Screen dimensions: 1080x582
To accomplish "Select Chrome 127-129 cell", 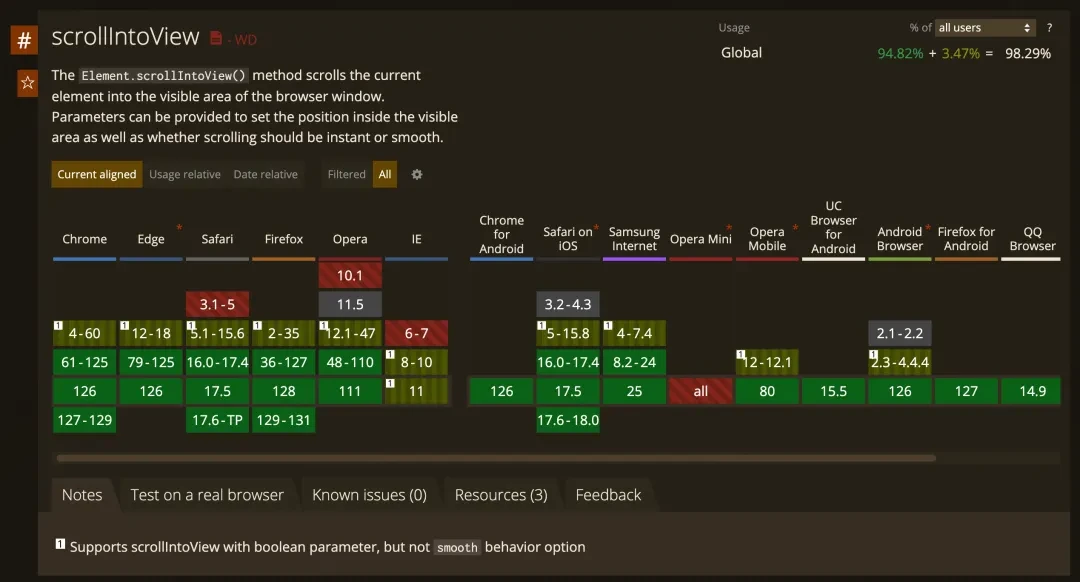I will click(85, 420).
